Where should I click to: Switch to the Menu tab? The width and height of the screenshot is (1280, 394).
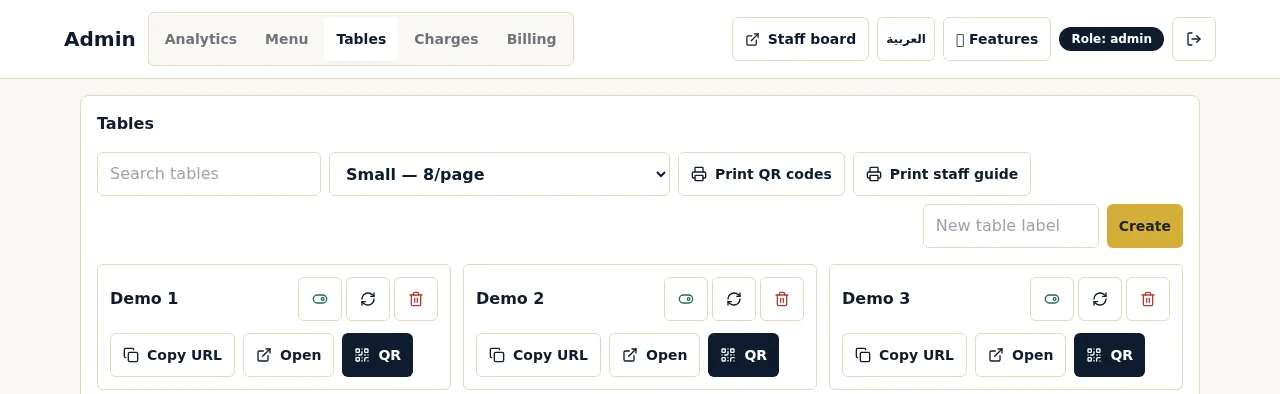286,39
